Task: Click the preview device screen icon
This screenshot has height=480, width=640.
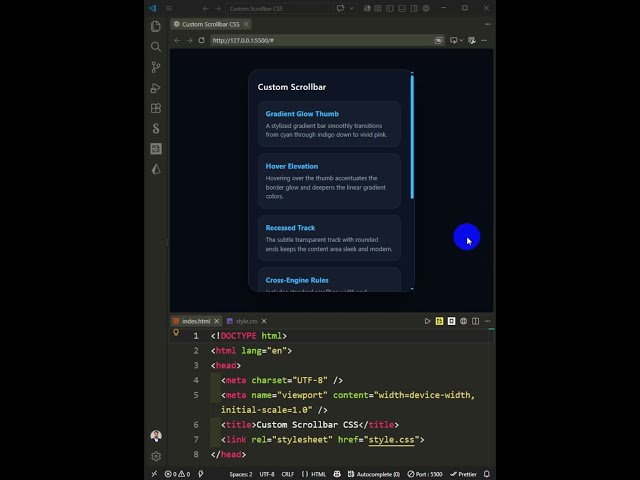Action: [453, 40]
